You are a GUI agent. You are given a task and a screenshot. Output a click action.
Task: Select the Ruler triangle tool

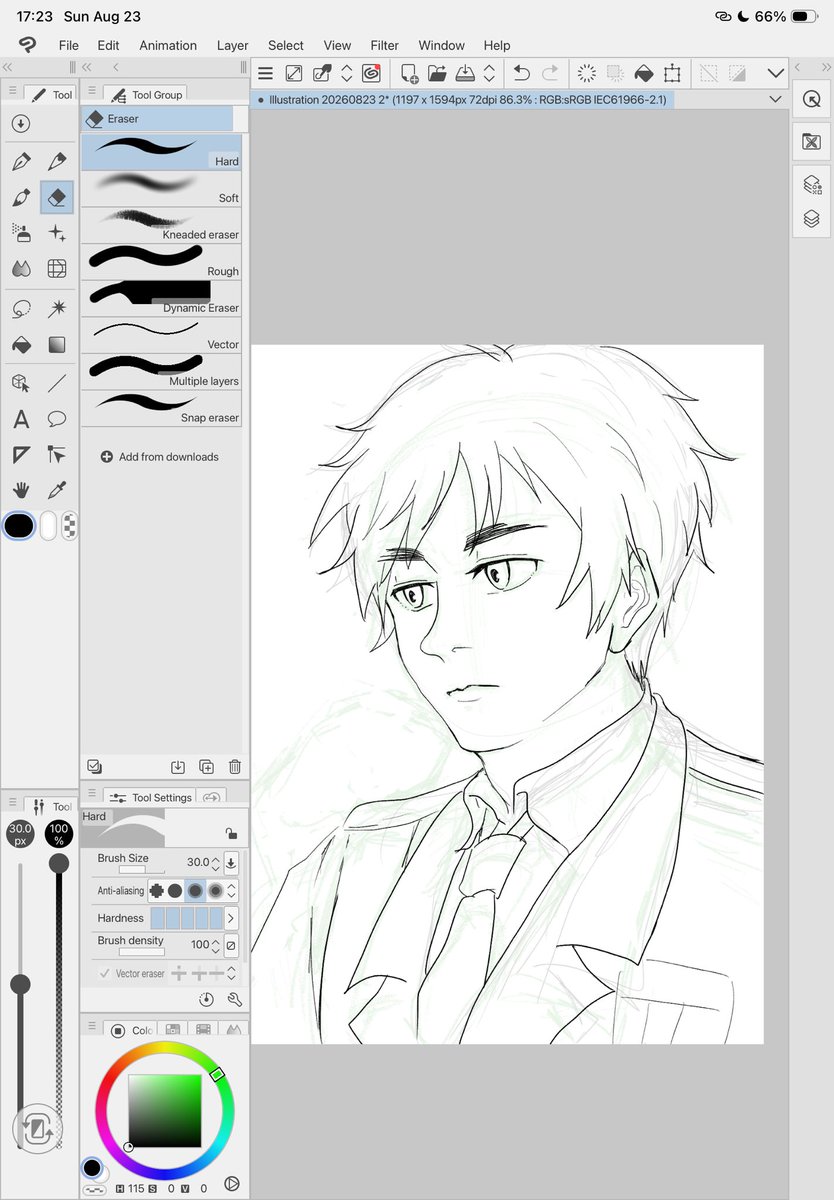21,455
